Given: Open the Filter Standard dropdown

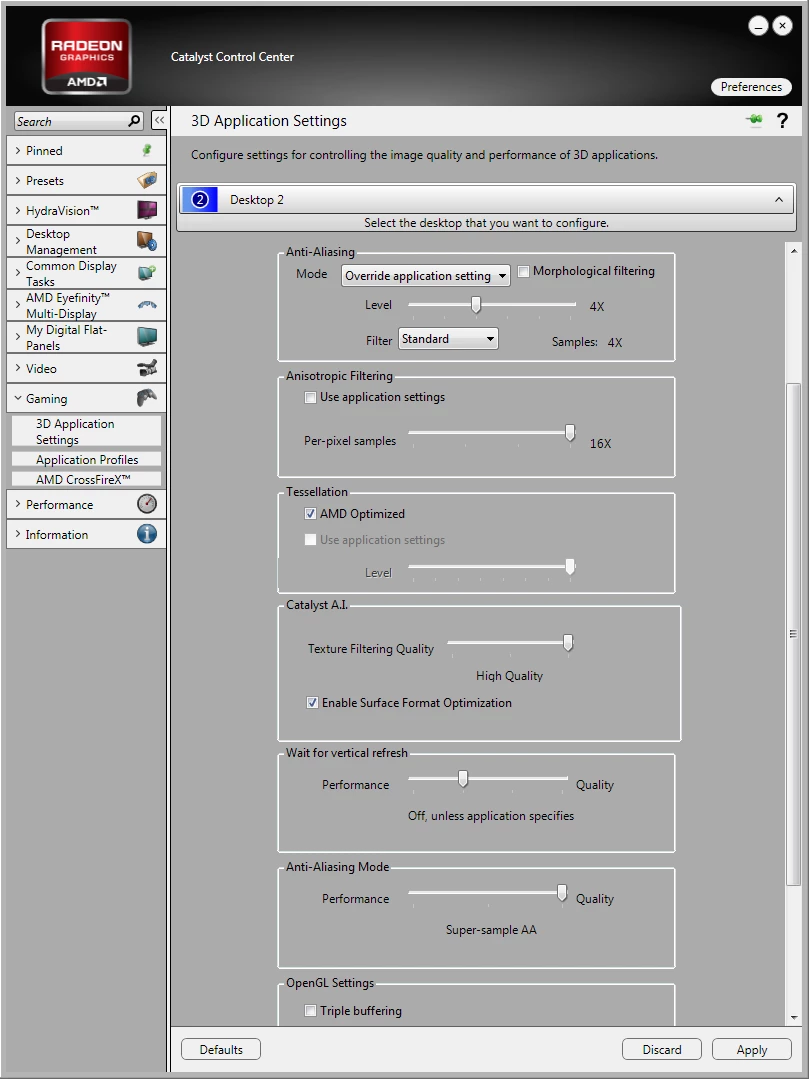Looking at the screenshot, I should (x=448, y=339).
